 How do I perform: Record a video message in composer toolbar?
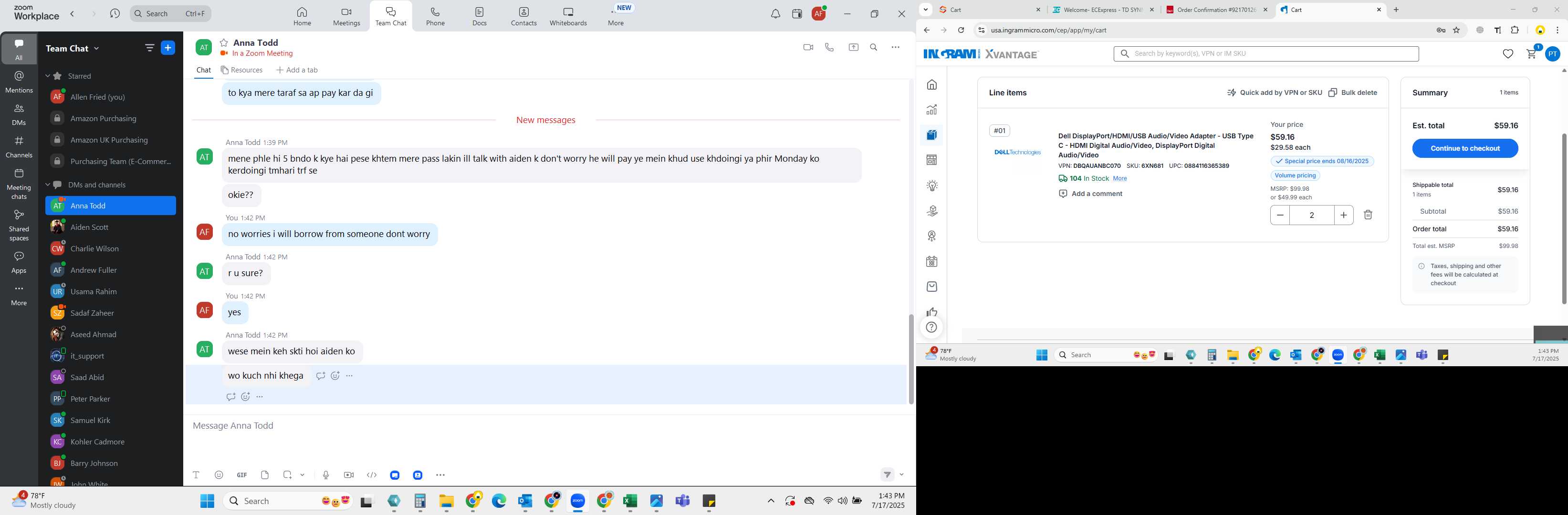[x=349, y=475]
